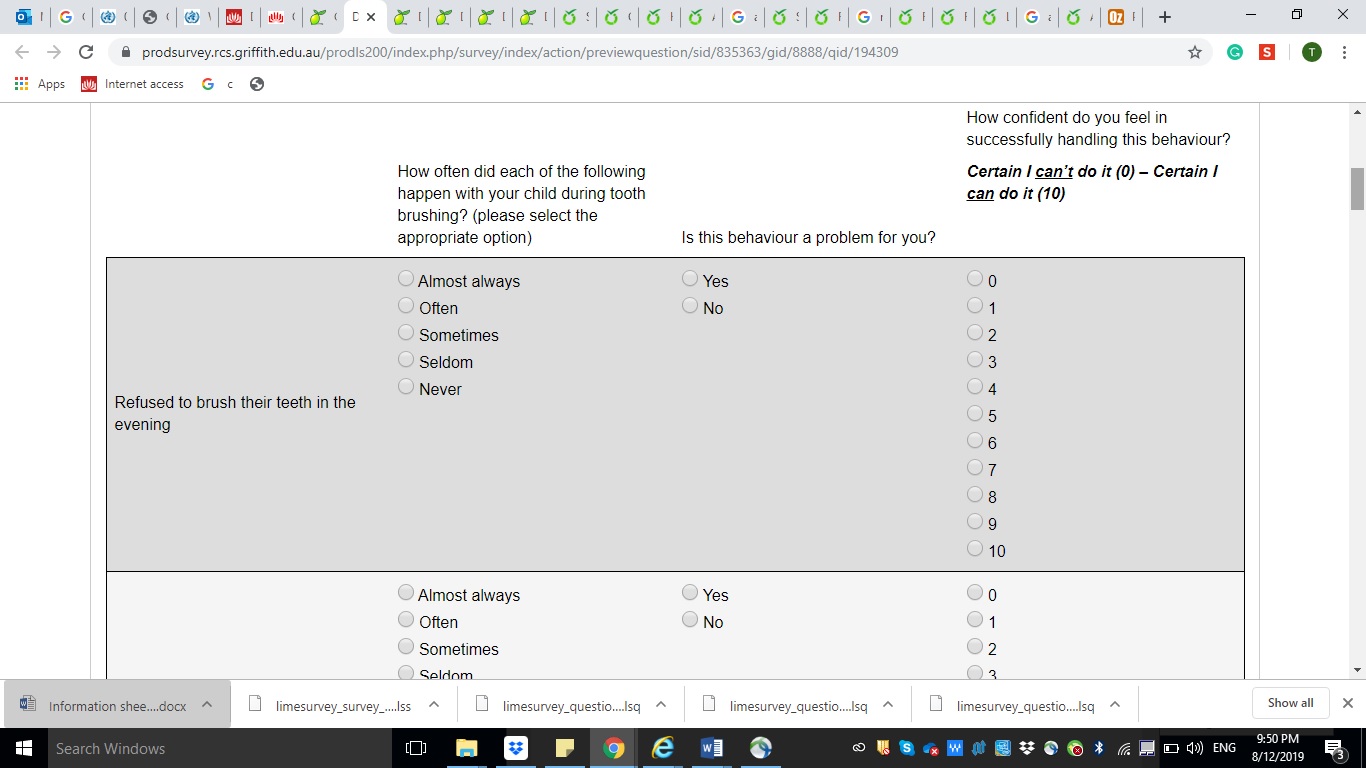This screenshot has width=1366, height=768.
Task: Bookmark this page with the star icon
Action: (x=1194, y=52)
